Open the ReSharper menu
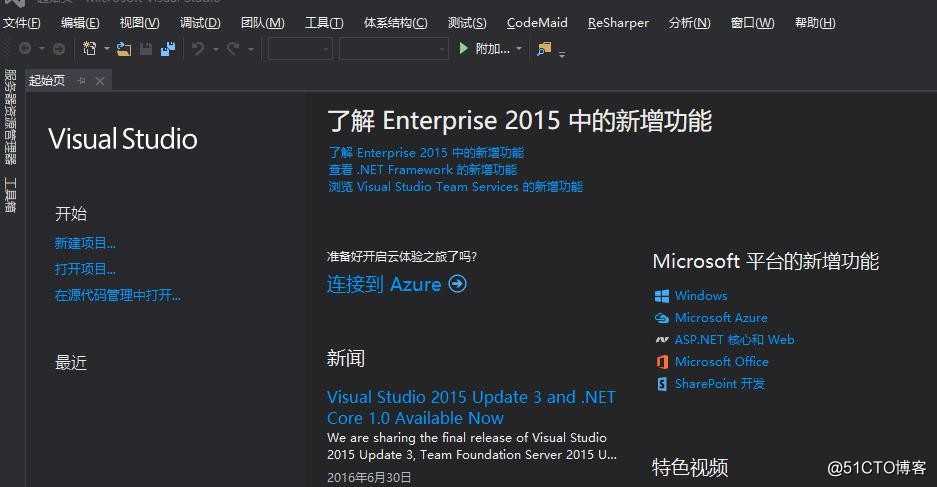 pos(618,23)
